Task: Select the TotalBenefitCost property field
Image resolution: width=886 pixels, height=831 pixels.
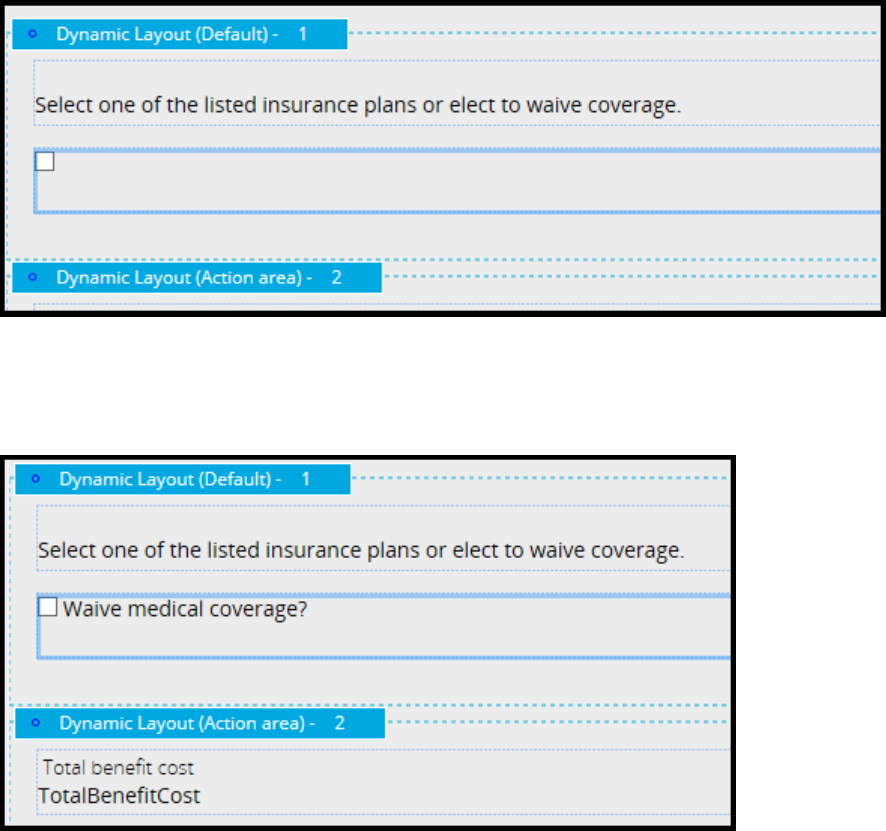Action: [x=119, y=796]
